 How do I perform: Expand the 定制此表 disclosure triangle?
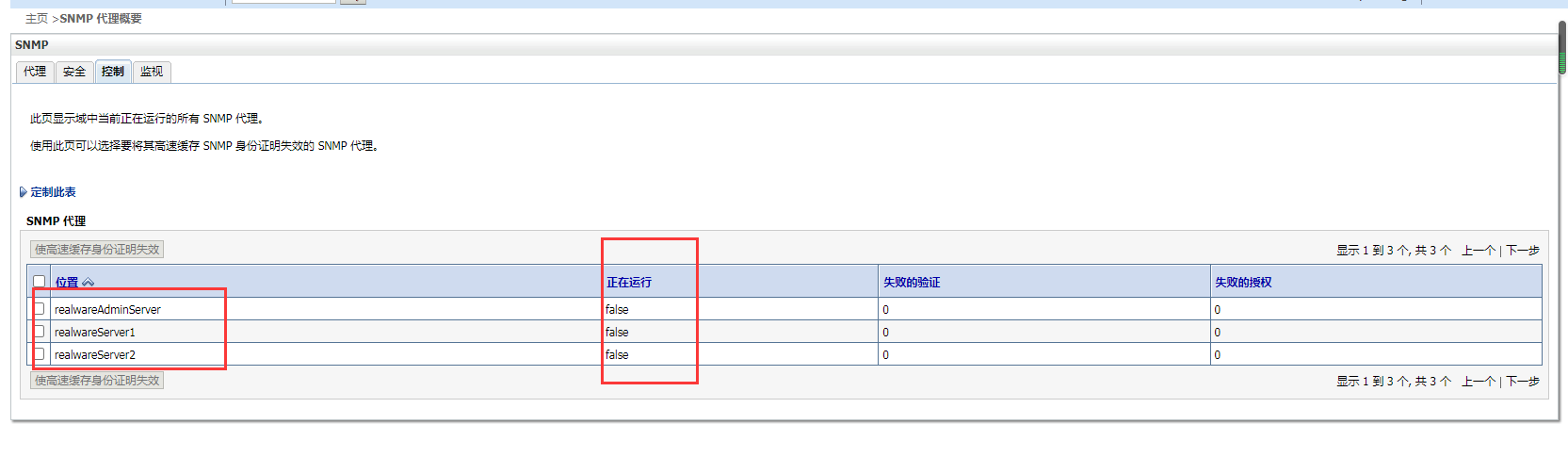23,192
